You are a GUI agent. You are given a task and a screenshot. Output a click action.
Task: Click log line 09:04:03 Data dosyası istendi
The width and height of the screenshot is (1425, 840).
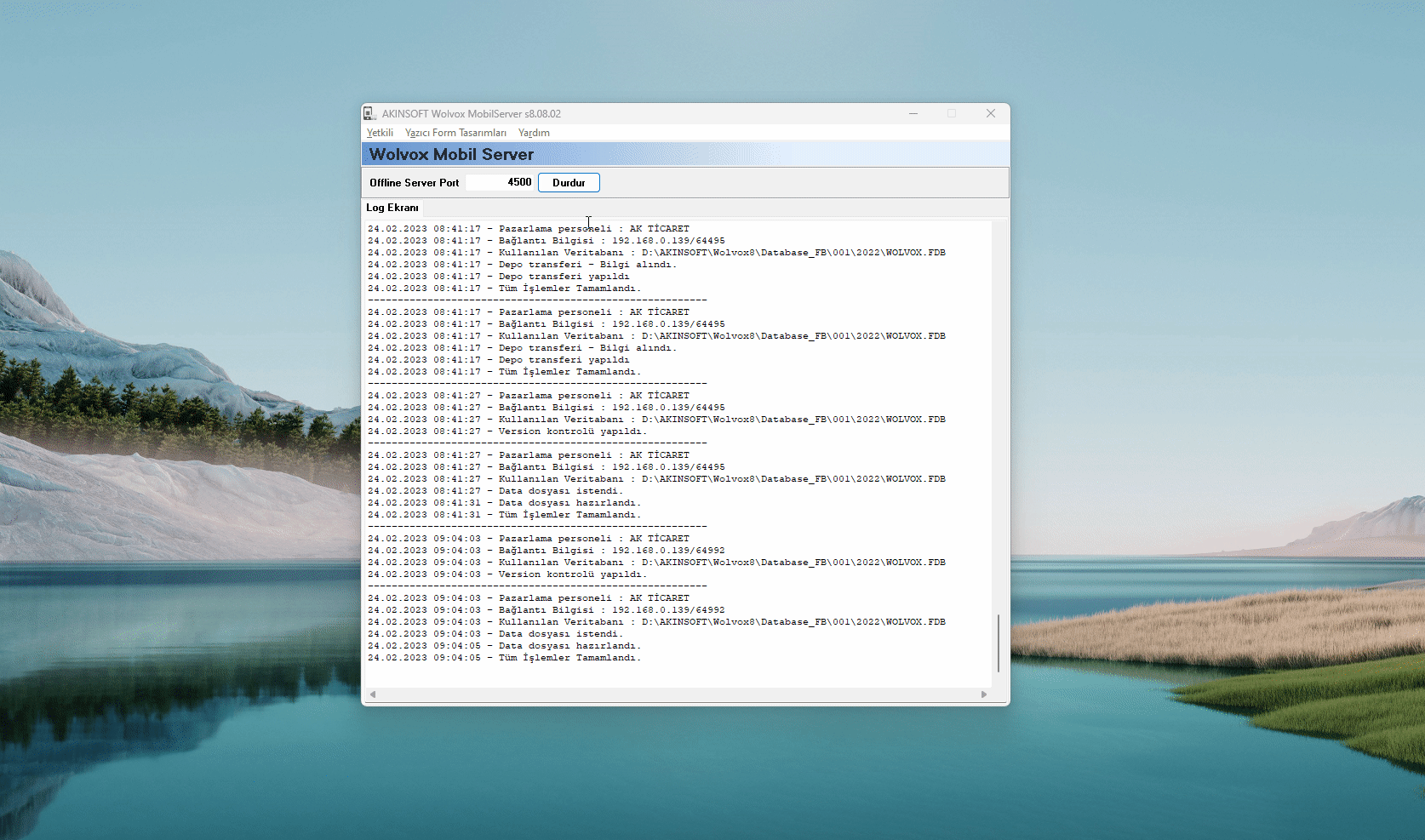point(495,634)
